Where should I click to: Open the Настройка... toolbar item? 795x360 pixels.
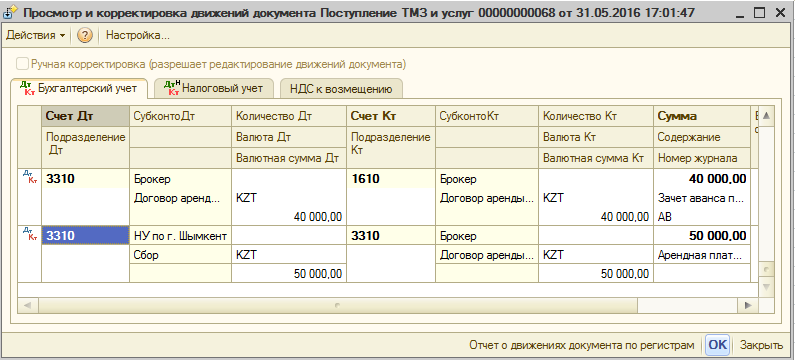click(137, 35)
